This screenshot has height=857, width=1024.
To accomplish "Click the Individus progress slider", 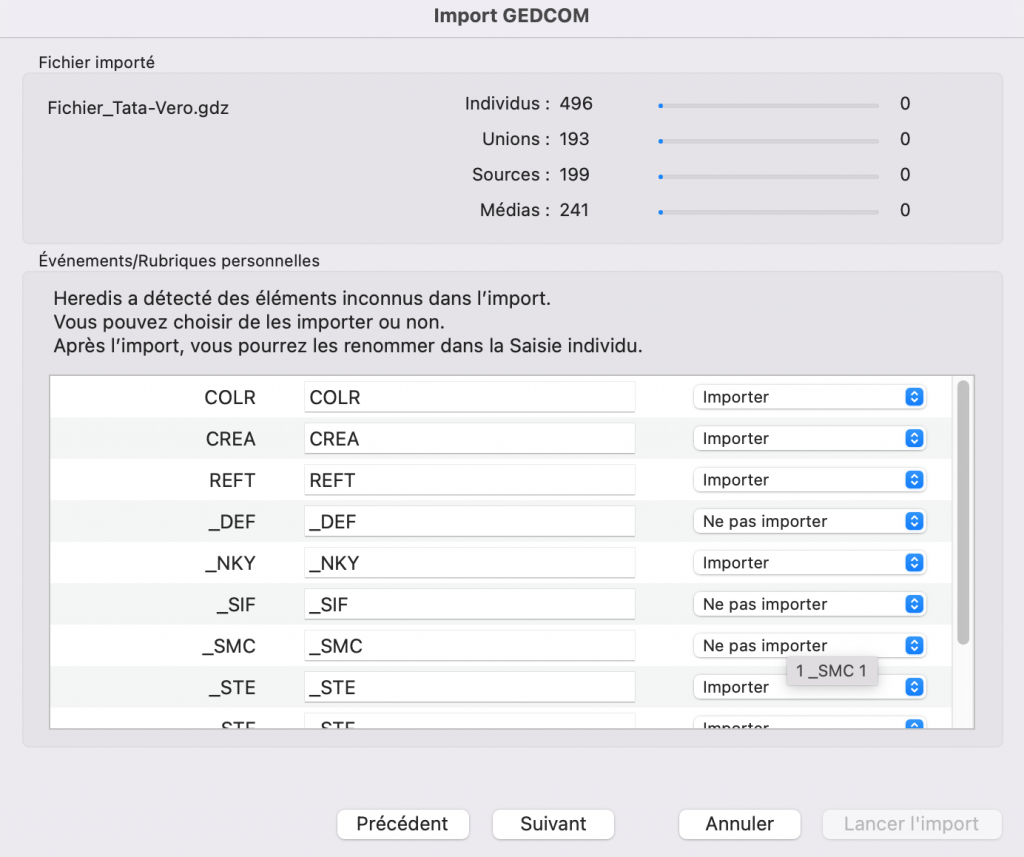I will pyautogui.click(x=770, y=104).
